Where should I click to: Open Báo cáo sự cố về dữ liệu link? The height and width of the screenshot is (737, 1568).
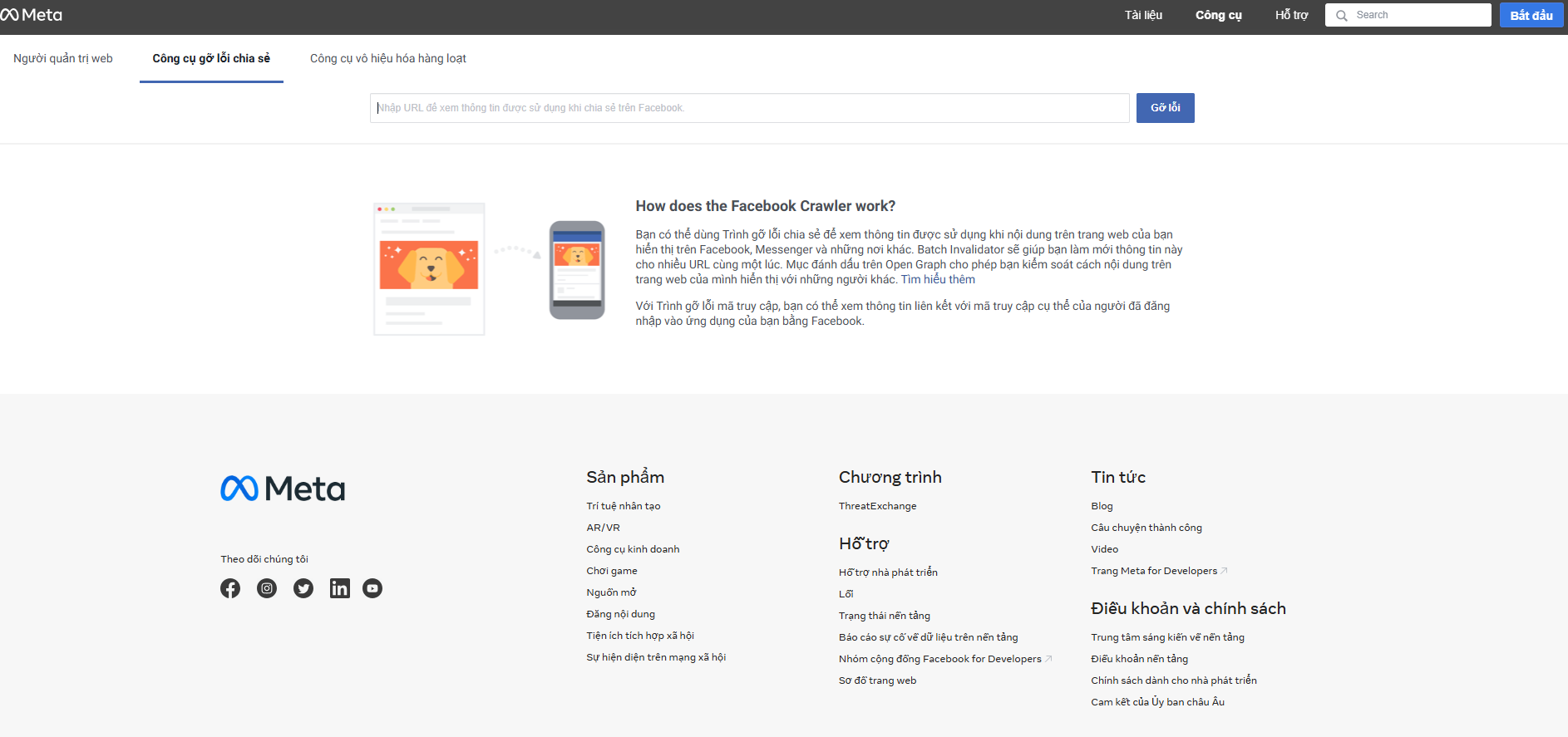click(x=928, y=637)
